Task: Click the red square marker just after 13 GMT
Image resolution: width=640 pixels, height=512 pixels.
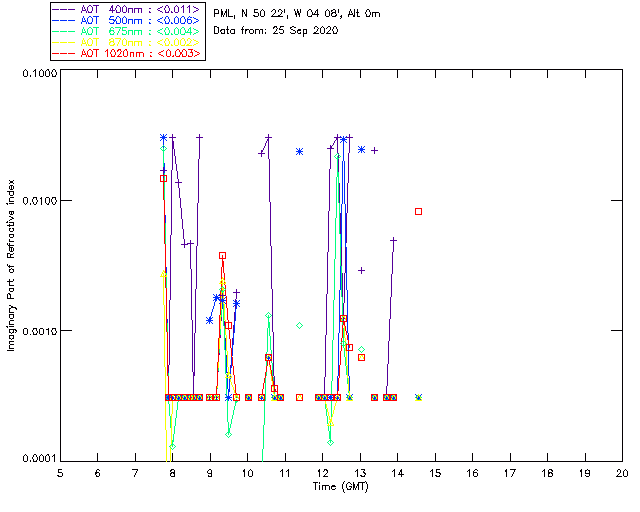Action: 361,357
